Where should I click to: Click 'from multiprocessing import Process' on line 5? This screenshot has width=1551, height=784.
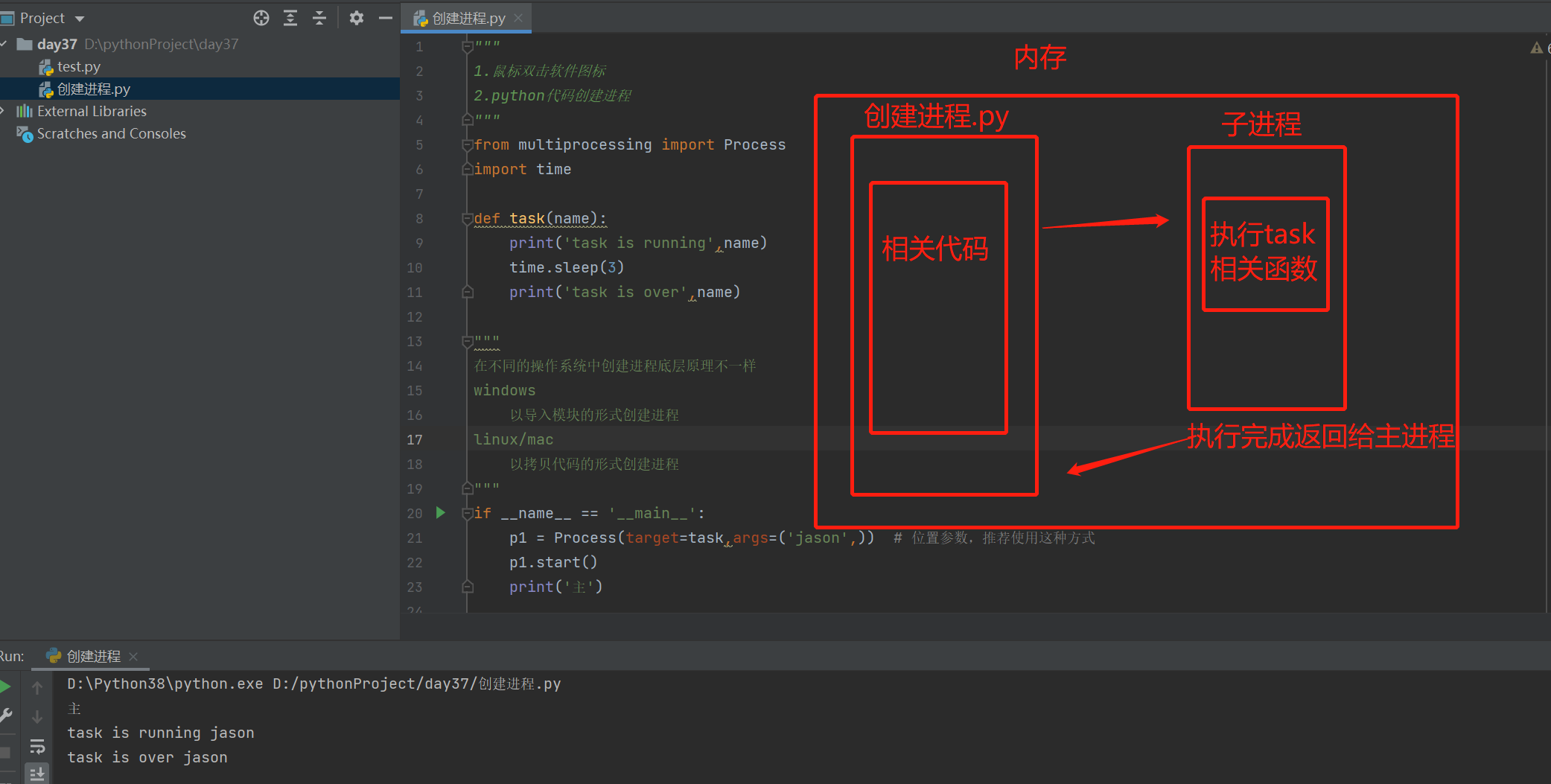point(630,144)
